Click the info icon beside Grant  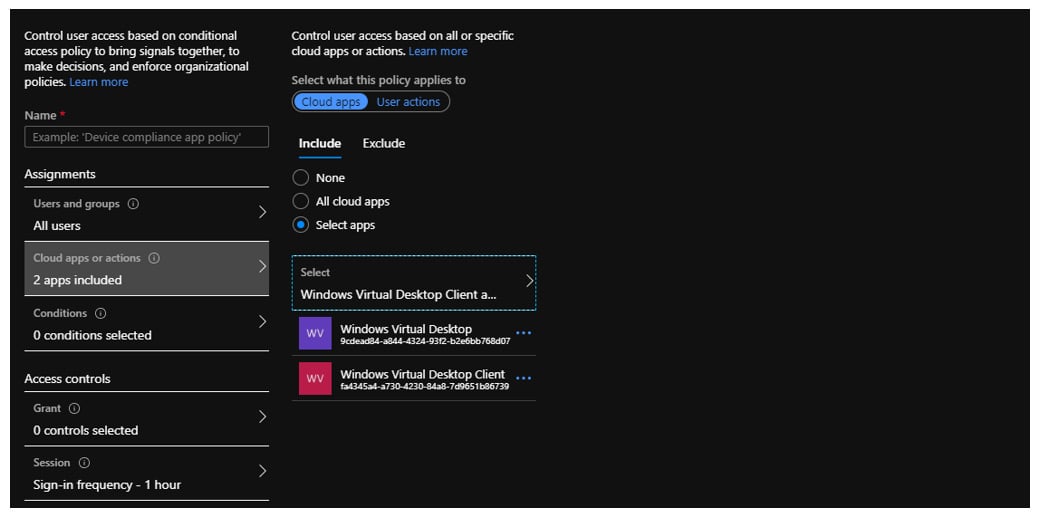tap(75, 408)
